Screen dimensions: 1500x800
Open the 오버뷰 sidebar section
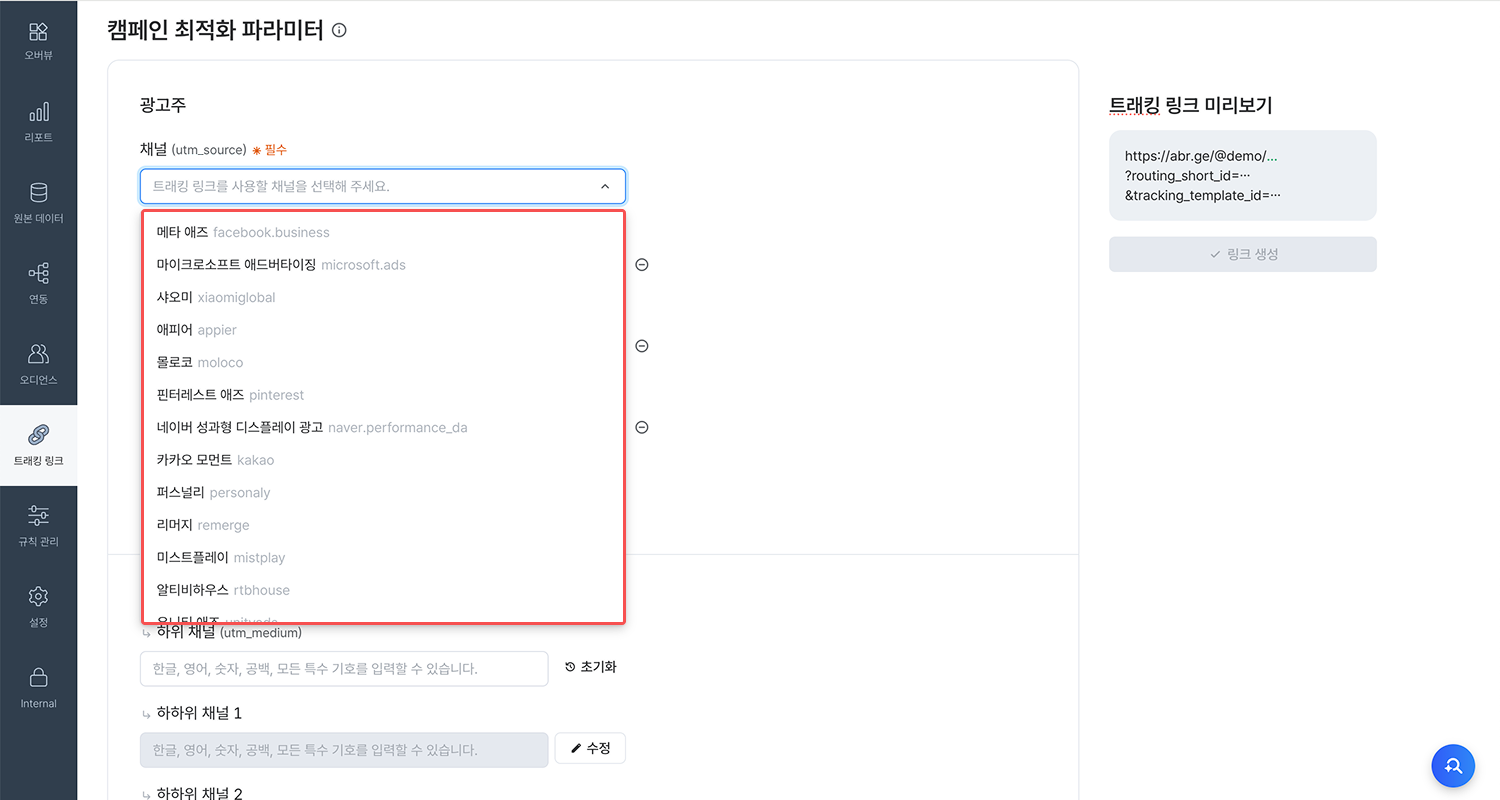click(38, 41)
